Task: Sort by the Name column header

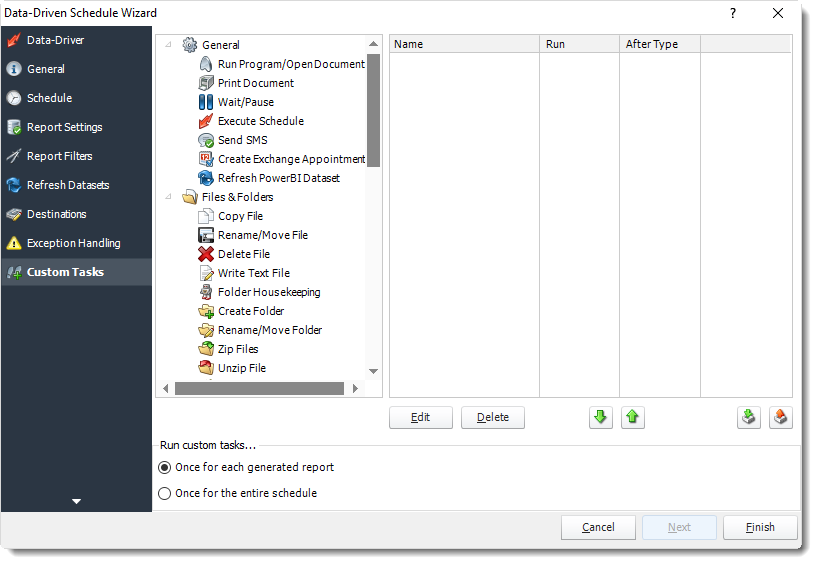Action: click(464, 44)
